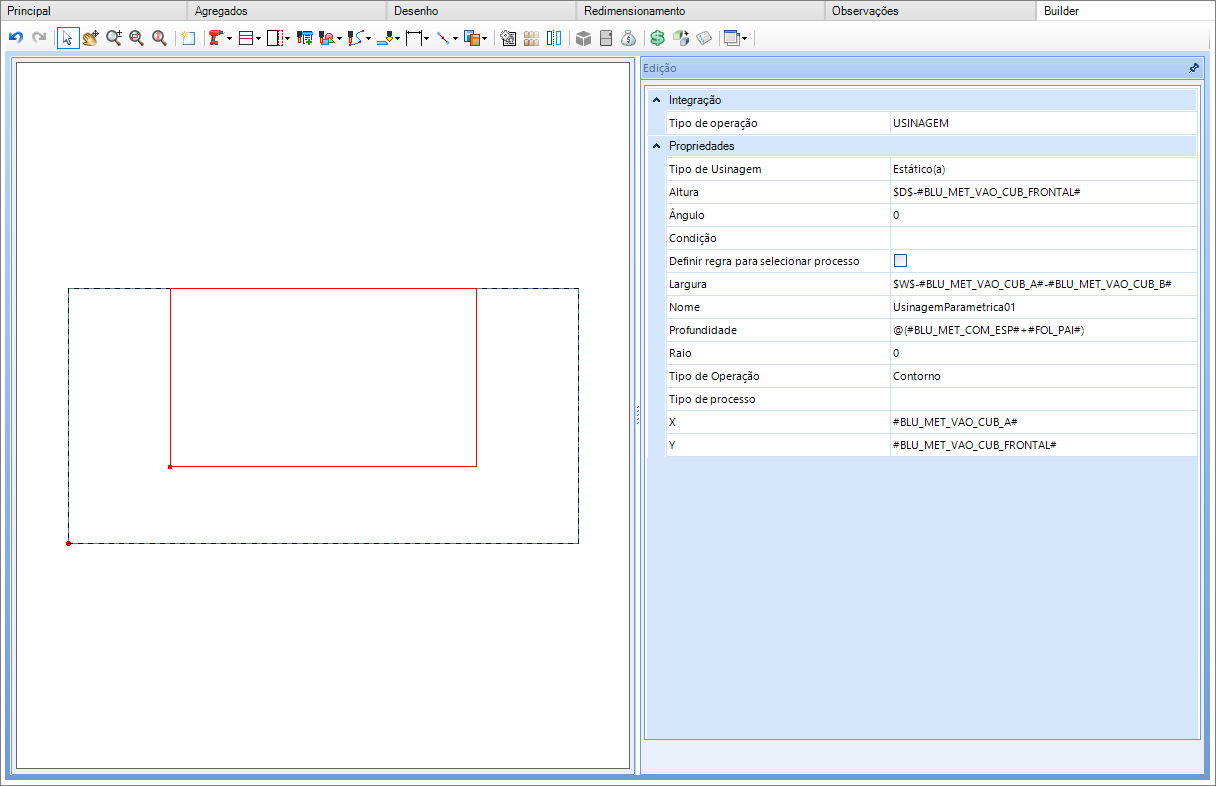Screen dimensions: 1216x786
Task: Click the cascading windows icon
Action: 732,38
